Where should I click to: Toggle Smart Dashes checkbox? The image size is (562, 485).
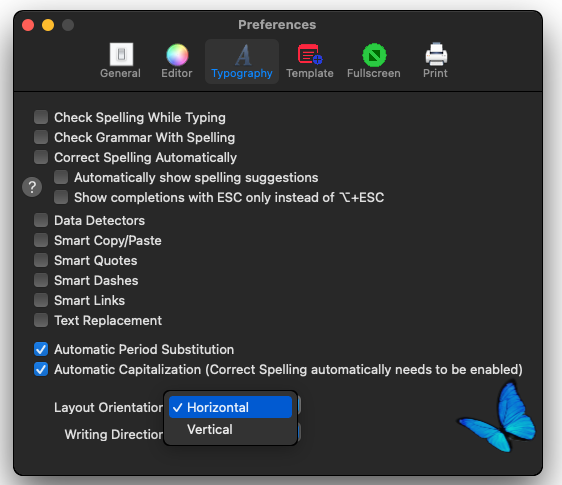pyautogui.click(x=41, y=280)
